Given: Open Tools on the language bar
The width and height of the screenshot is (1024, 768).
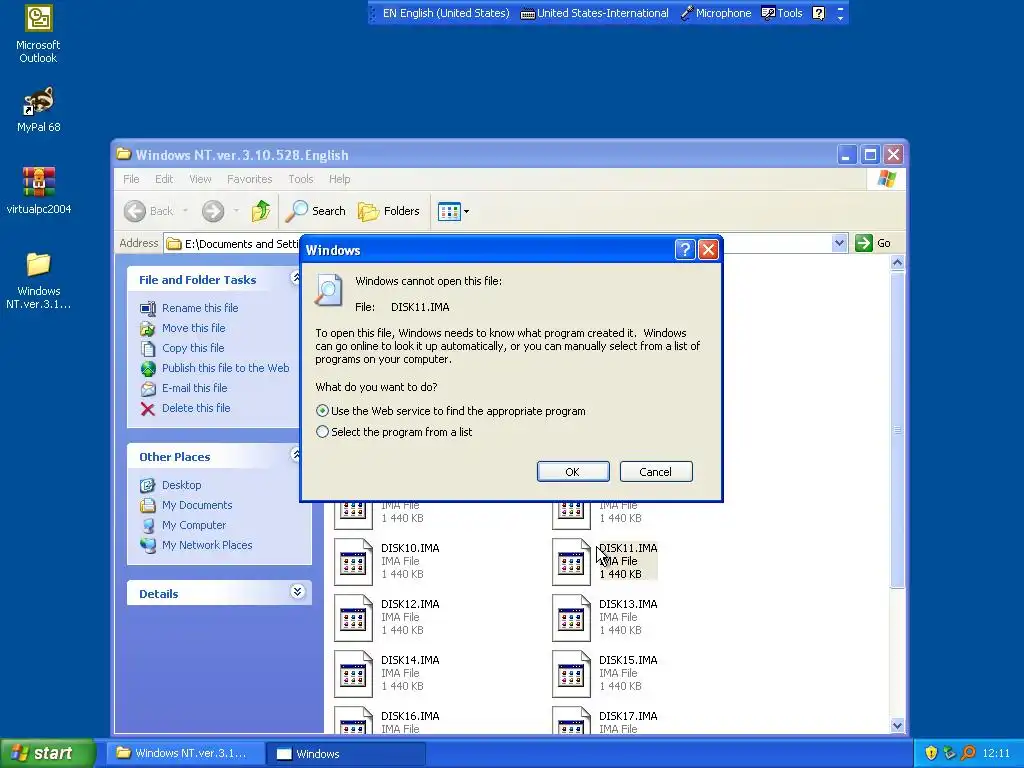Looking at the screenshot, I should [782, 13].
